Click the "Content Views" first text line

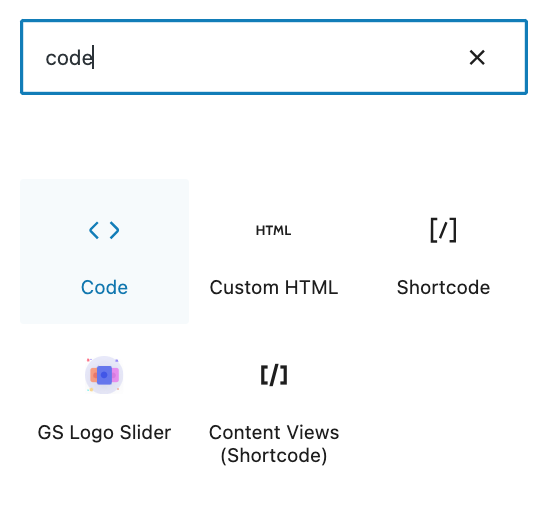[x=274, y=432]
